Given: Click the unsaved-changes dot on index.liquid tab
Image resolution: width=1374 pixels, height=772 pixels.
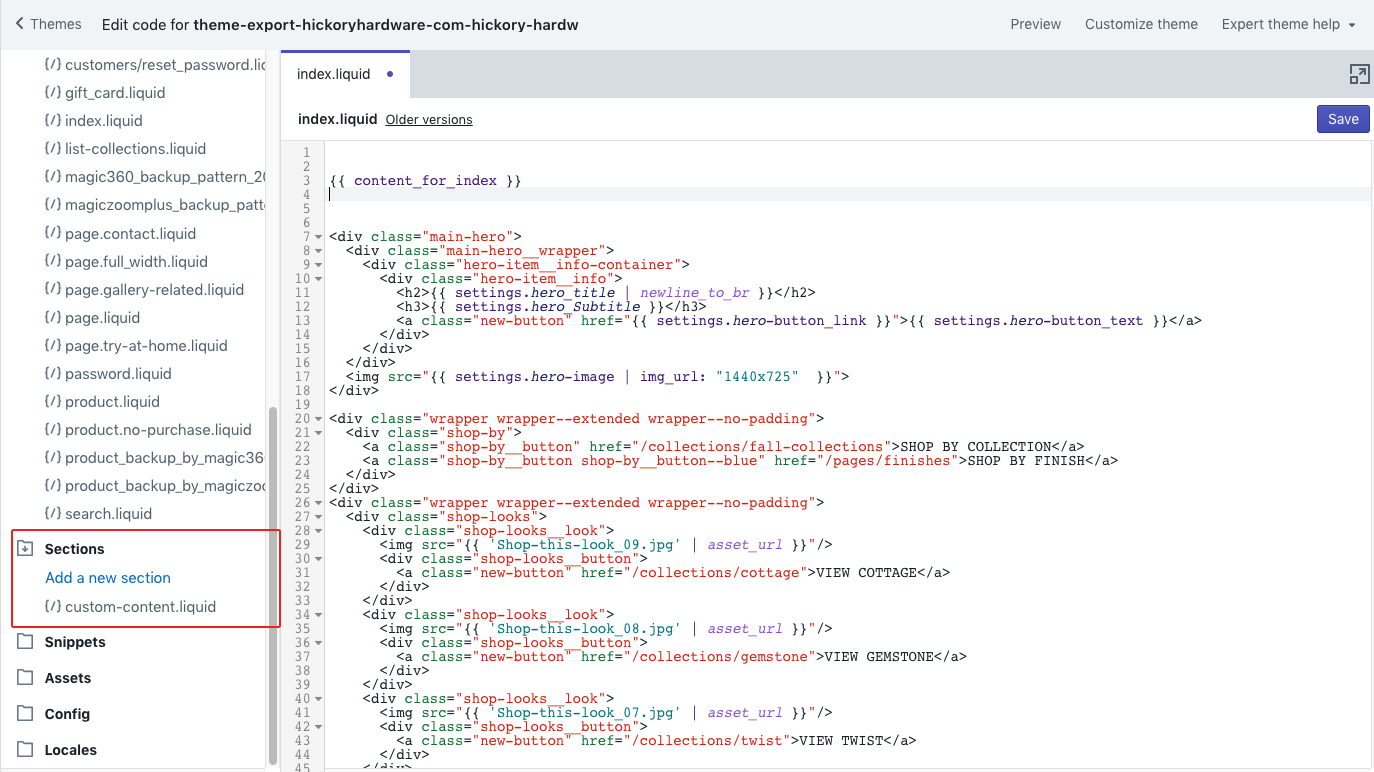Looking at the screenshot, I should [390, 74].
